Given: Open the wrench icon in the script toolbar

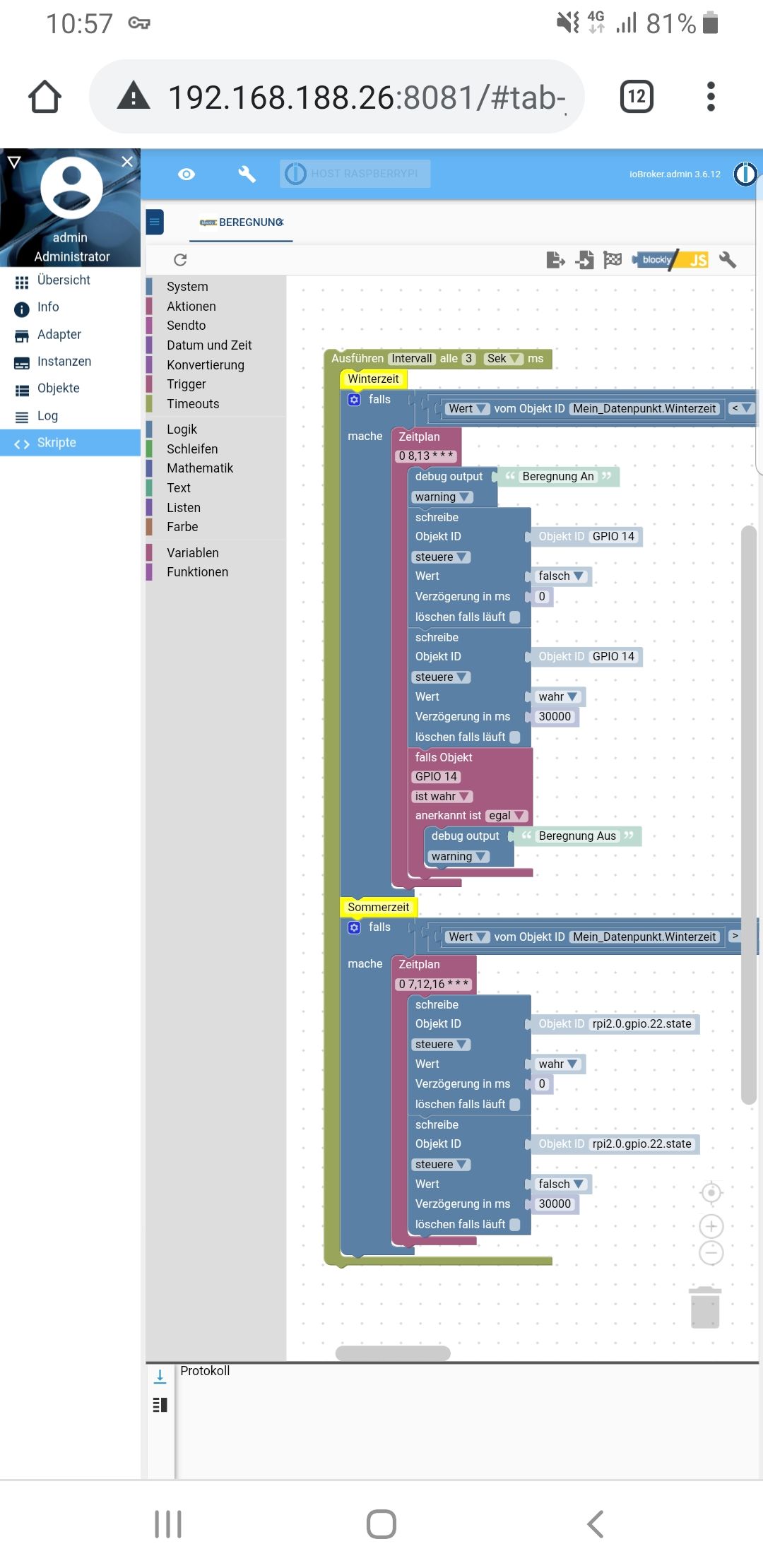Looking at the screenshot, I should [x=728, y=260].
